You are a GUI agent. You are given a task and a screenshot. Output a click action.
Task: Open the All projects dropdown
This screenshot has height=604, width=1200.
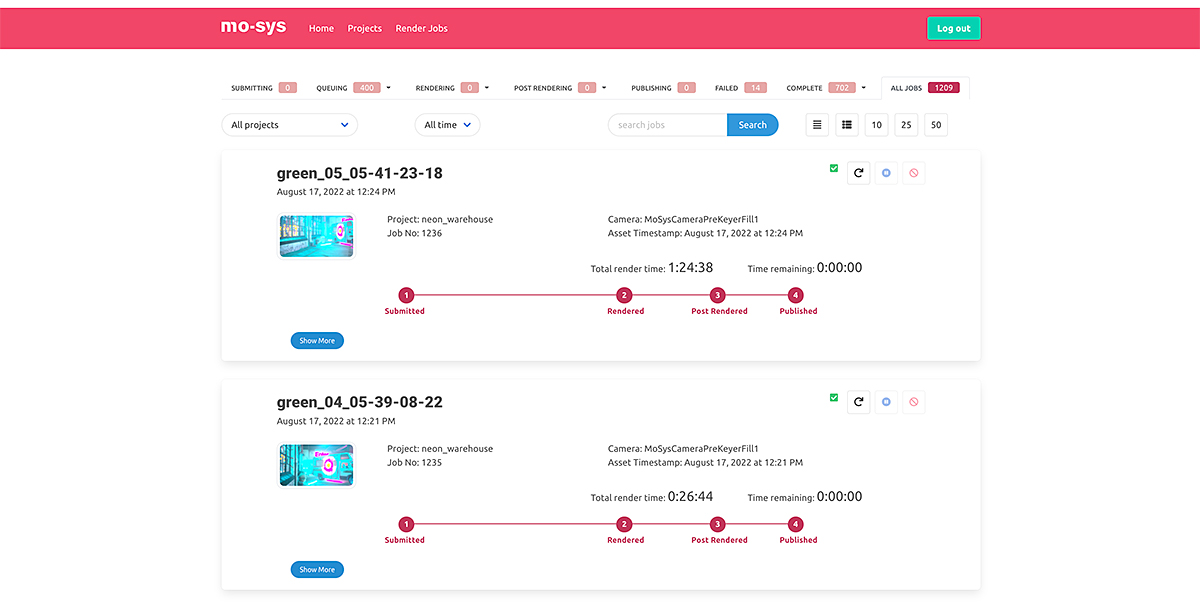point(289,125)
